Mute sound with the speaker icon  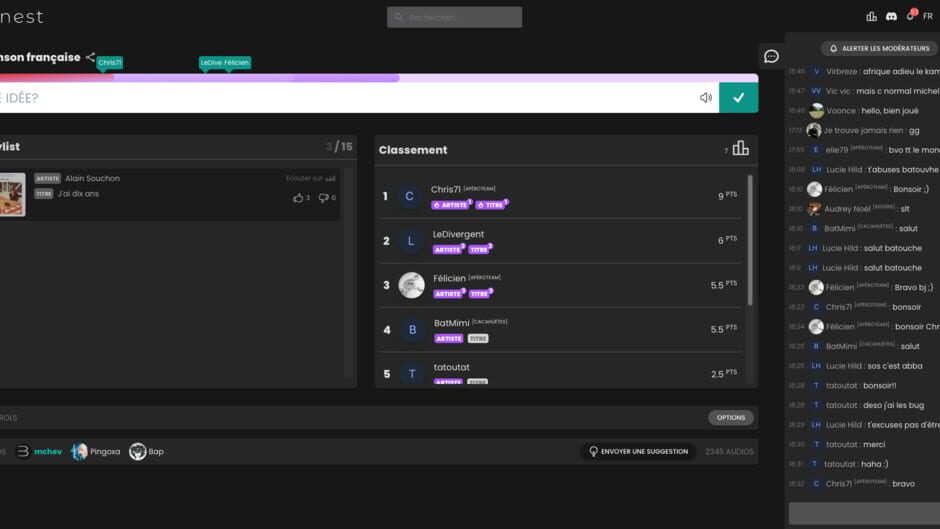click(706, 98)
